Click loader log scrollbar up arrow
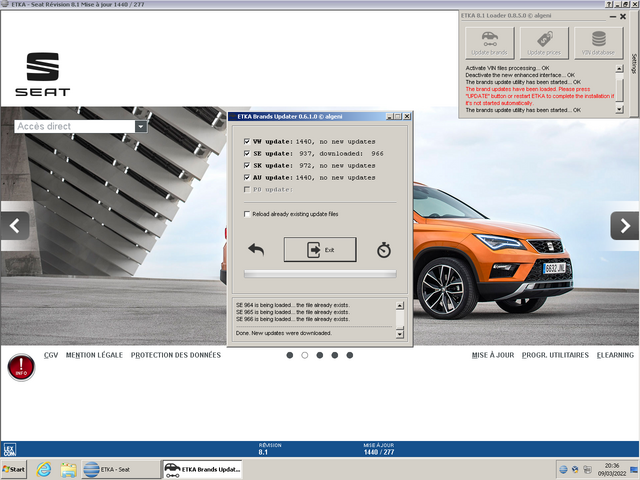 tap(619, 69)
